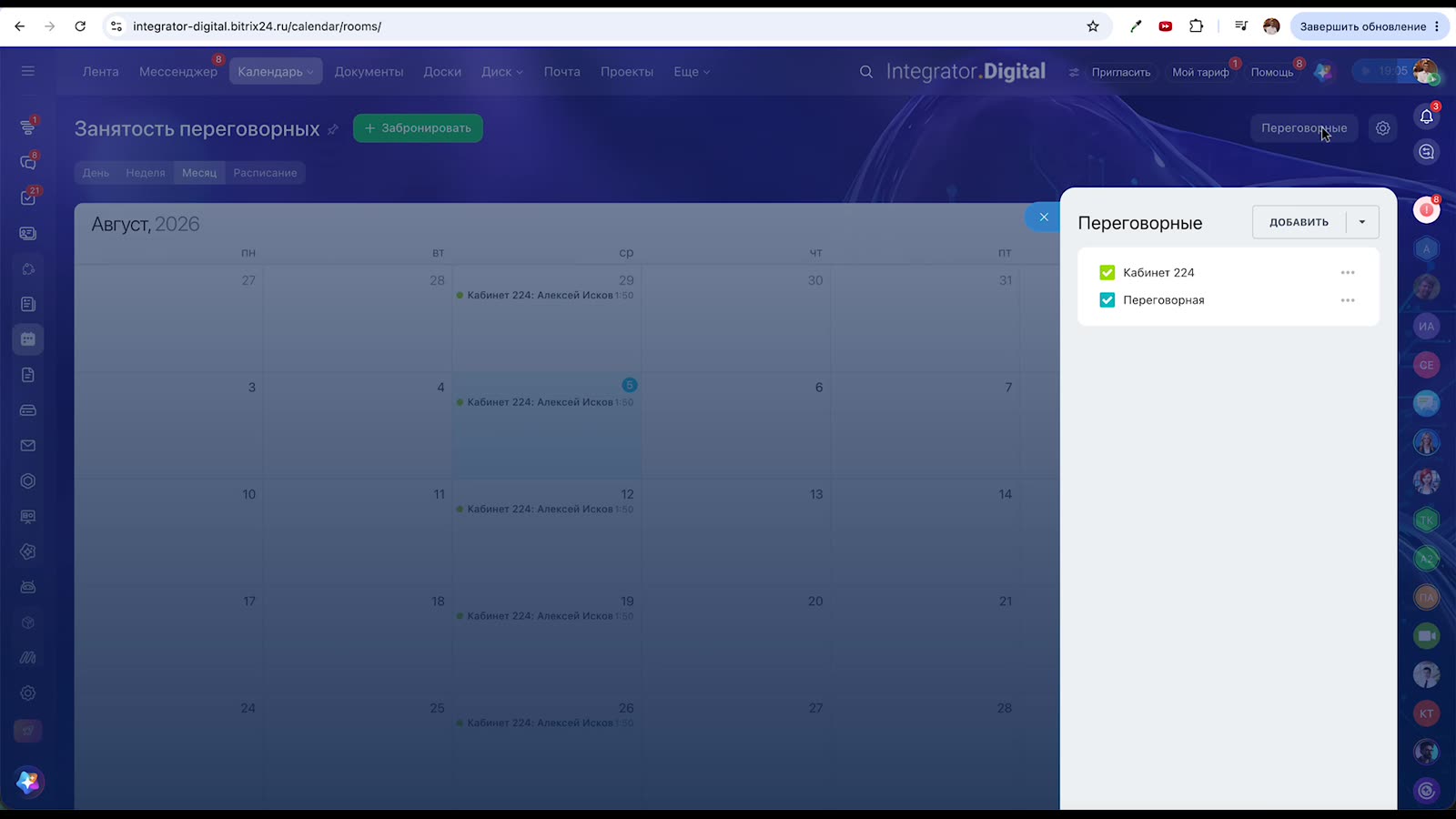Image resolution: width=1456 pixels, height=819 pixels.
Task: Open Мой тариф link
Action: (x=1200, y=72)
